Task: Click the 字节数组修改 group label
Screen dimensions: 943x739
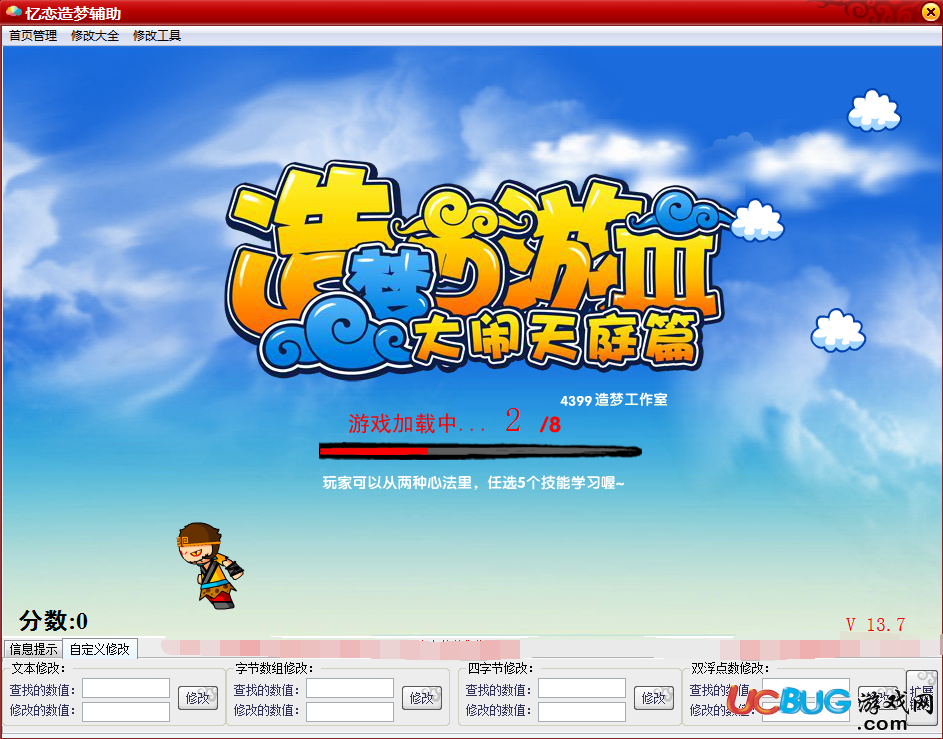Action: (274, 668)
